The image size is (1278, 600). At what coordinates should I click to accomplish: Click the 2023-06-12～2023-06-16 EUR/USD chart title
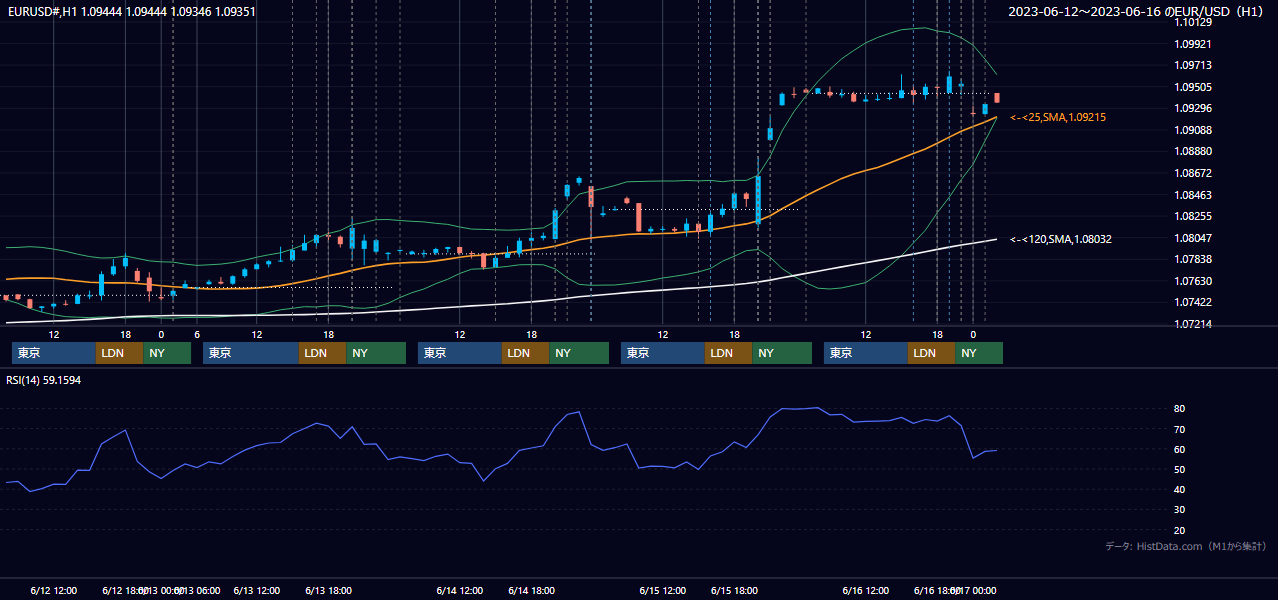coord(1136,12)
